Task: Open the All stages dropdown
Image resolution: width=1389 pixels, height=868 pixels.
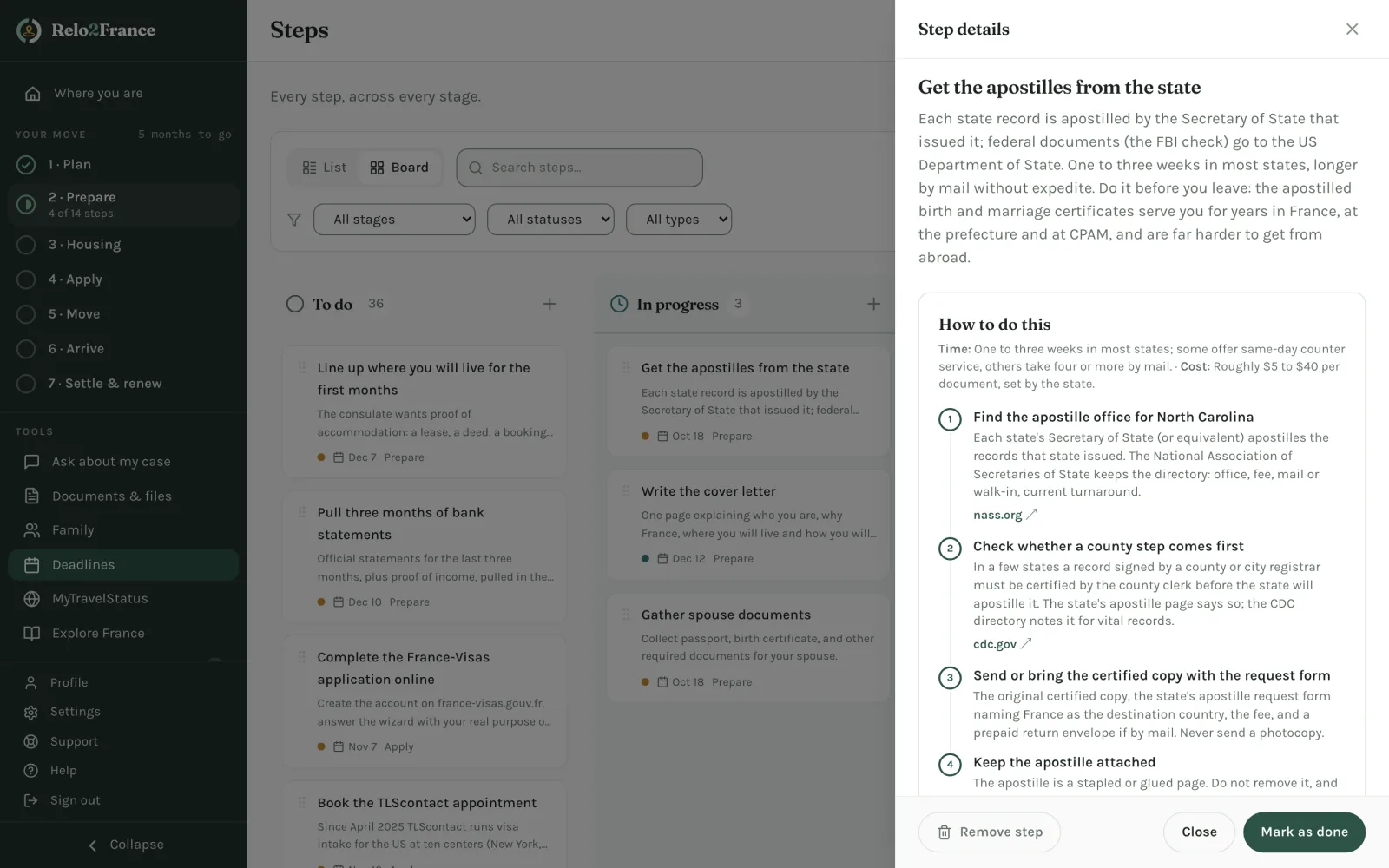Action: [394, 220]
